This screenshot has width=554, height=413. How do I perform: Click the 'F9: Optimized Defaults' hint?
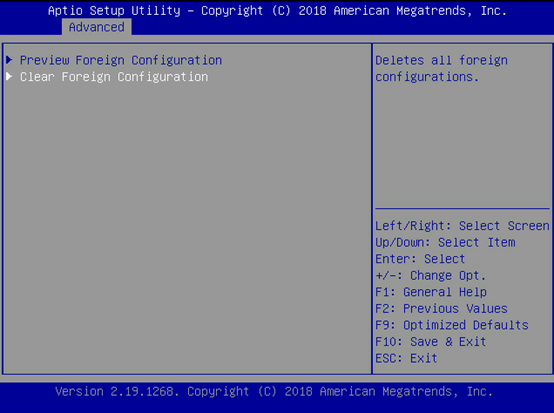pos(452,325)
